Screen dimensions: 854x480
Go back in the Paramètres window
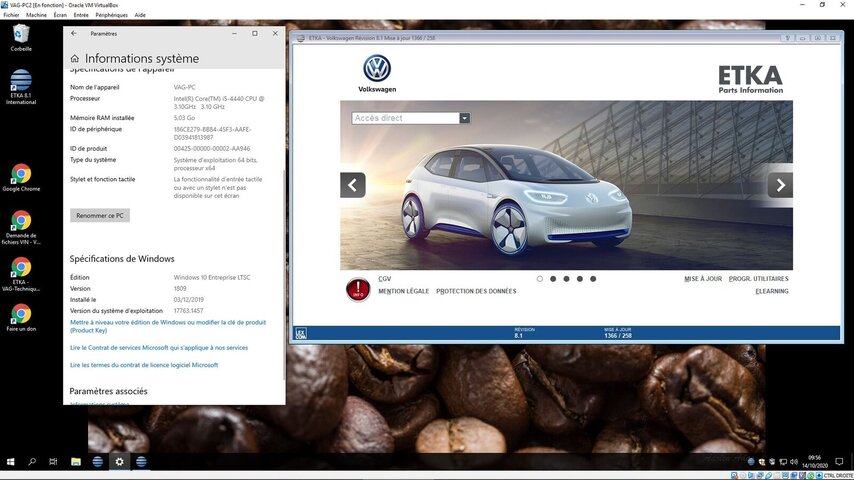(x=74, y=33)
